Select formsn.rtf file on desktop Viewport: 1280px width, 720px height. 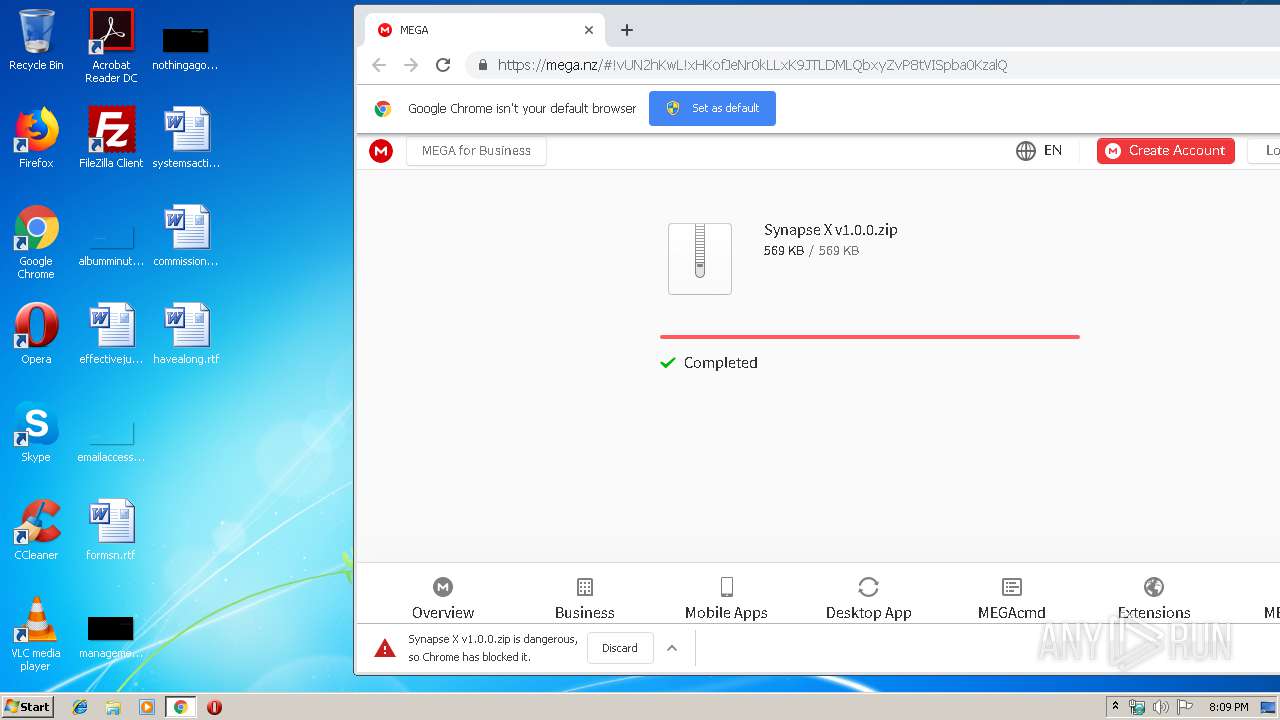pyautogui.click(x=111, y=530)
